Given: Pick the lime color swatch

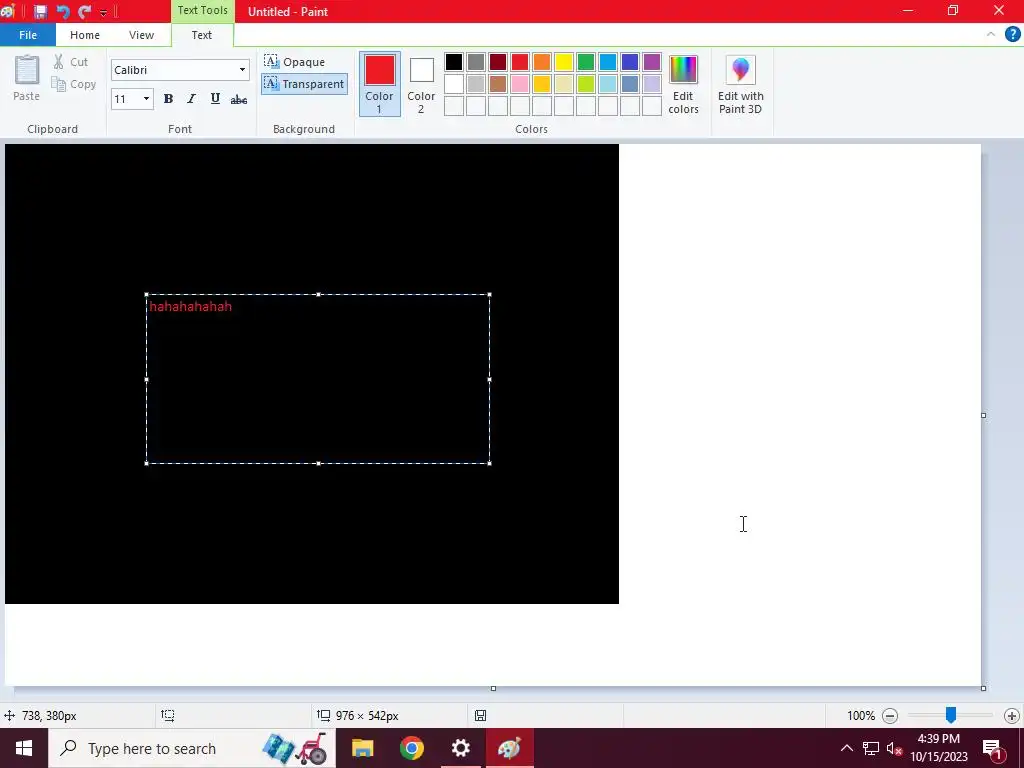Looking at the screenshot, I should click(x=586, y=84).
